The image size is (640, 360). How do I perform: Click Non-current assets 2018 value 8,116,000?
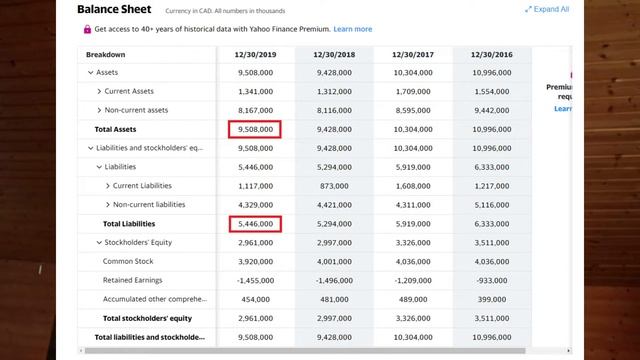(x=334, y=110)
